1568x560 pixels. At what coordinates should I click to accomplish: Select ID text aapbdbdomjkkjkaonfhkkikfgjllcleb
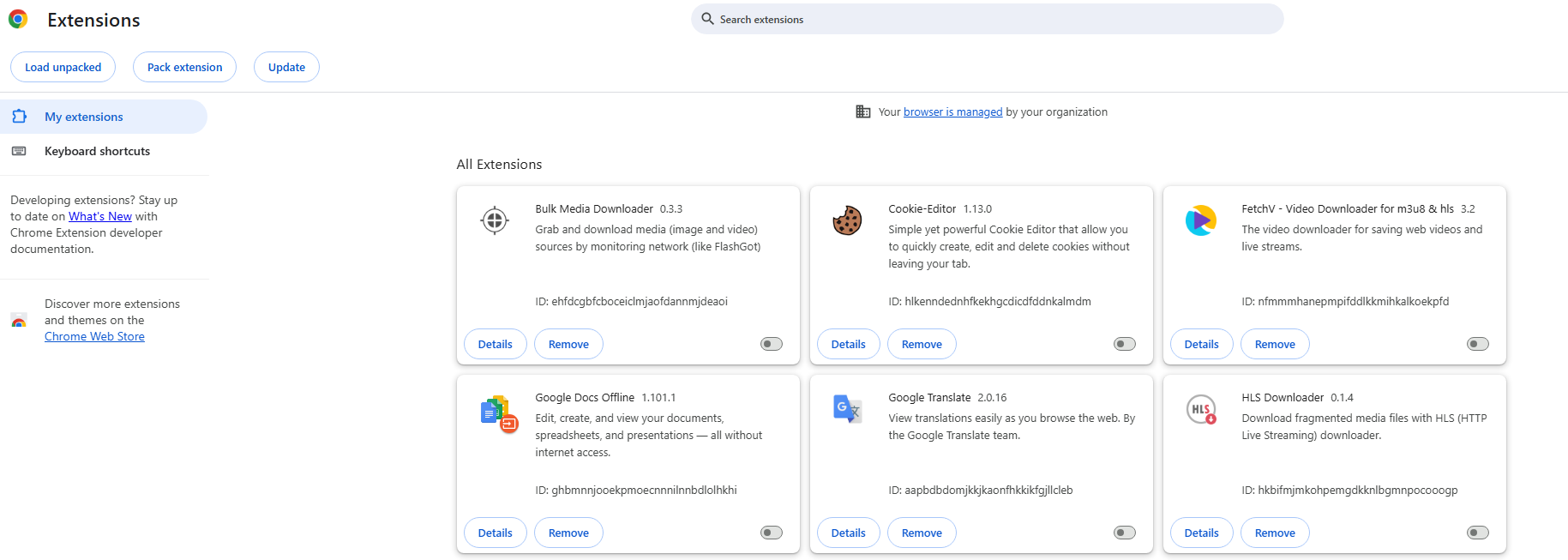tap(988, 490)
